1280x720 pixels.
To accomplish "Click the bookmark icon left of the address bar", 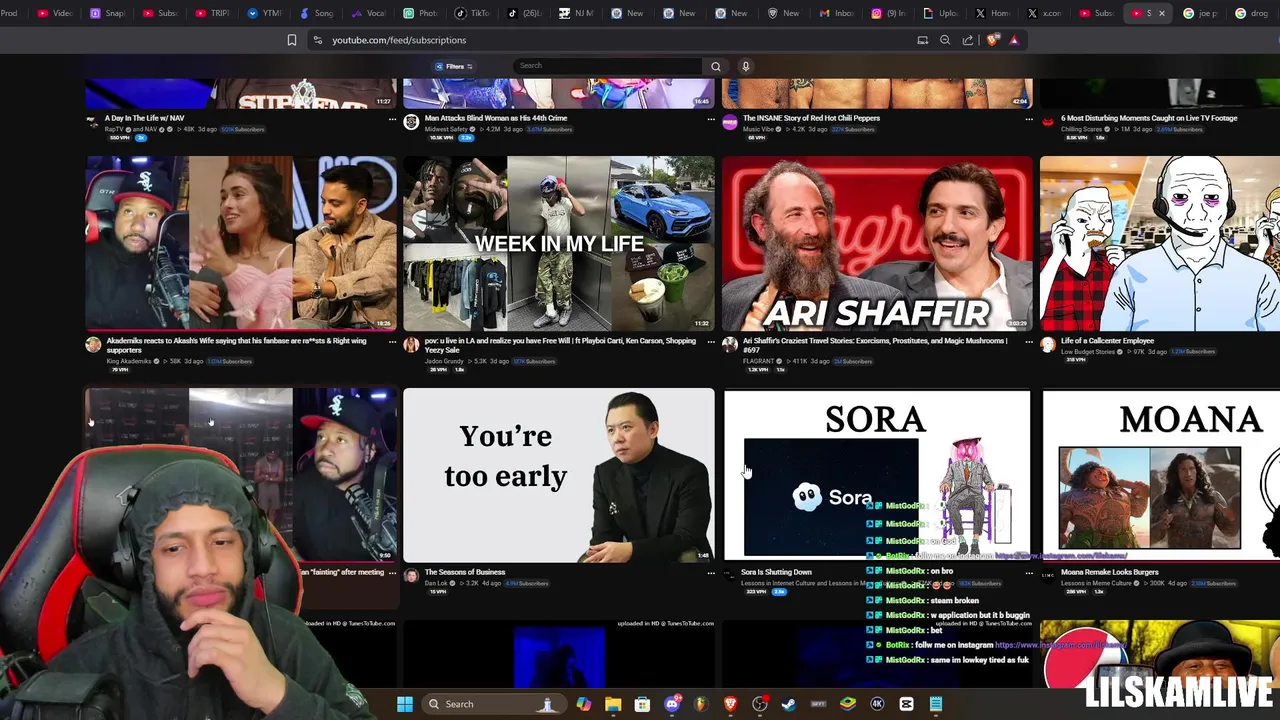I will (291, 40).
